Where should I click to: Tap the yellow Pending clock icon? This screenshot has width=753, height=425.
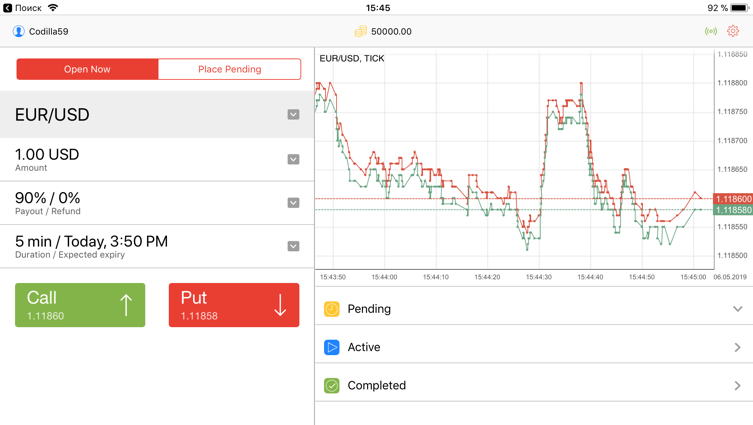coord(331,309)
